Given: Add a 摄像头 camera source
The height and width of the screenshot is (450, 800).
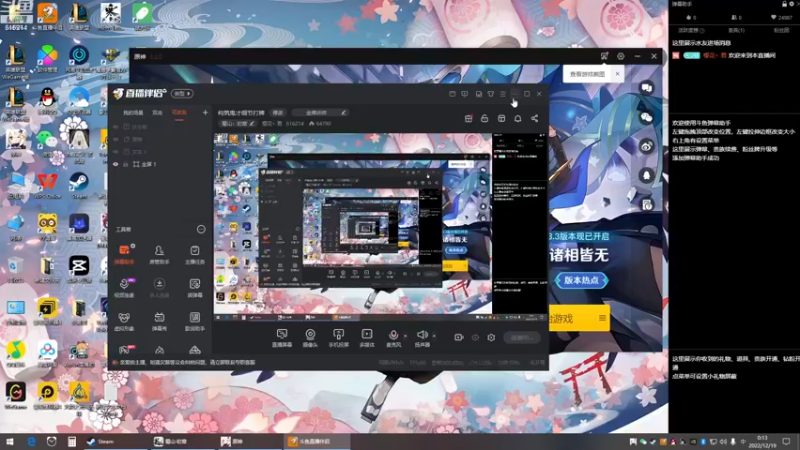Looking at the screenshot, I should pos(310,338).
